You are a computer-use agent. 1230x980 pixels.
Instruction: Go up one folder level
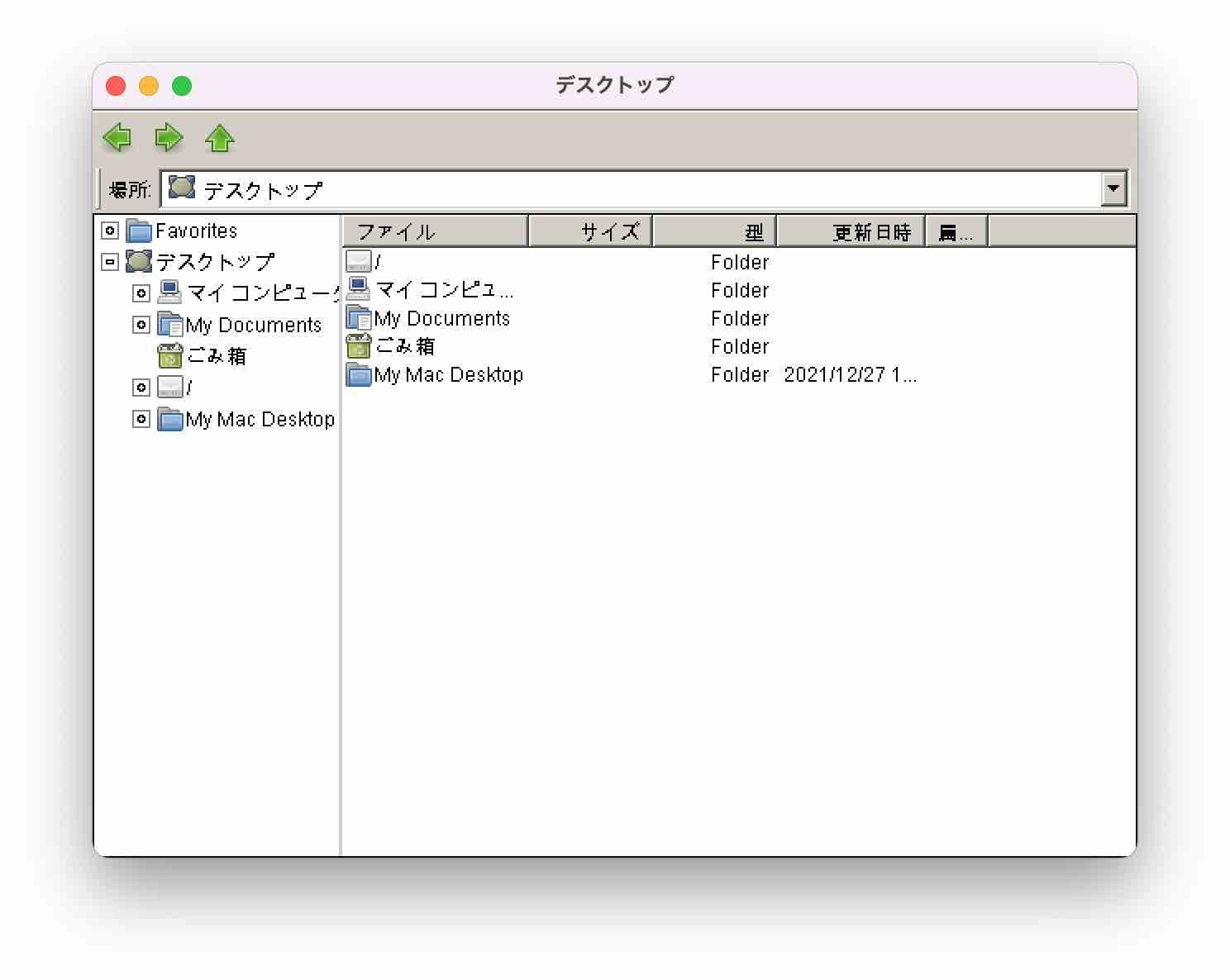pos(220,137)
